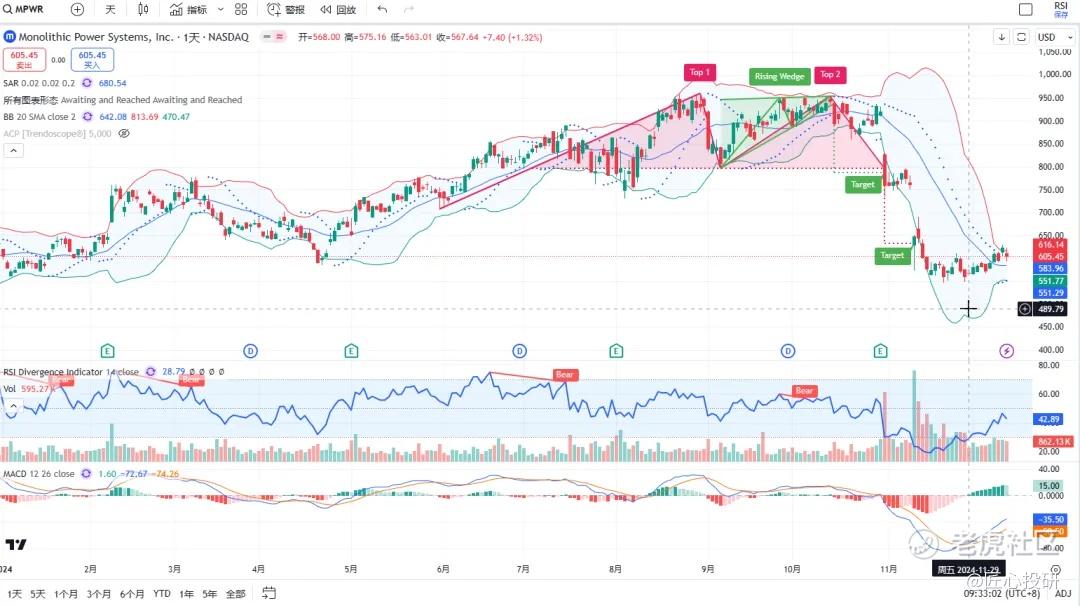Click the 09:33:02 (UTC+8) timezone clock
The height and width of the screenshot is (606, 1080).
pyautogui.click(x=1001, y=594)
